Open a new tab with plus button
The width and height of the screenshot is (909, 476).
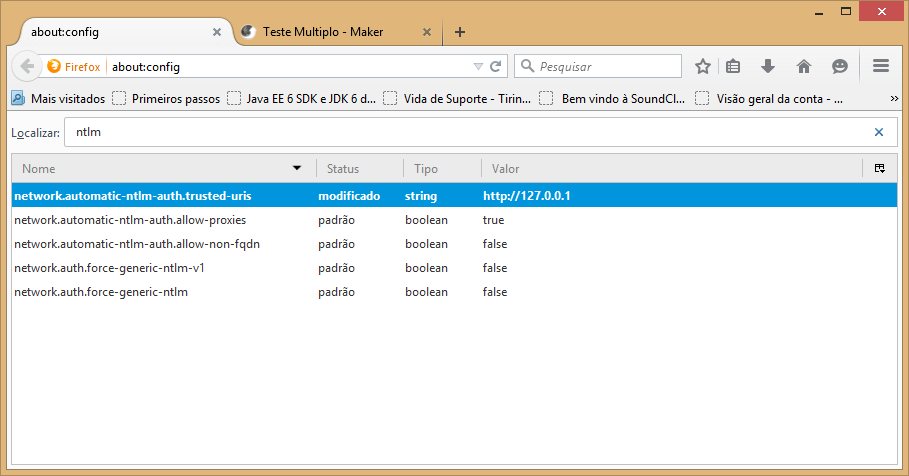(x=460, y=32)
